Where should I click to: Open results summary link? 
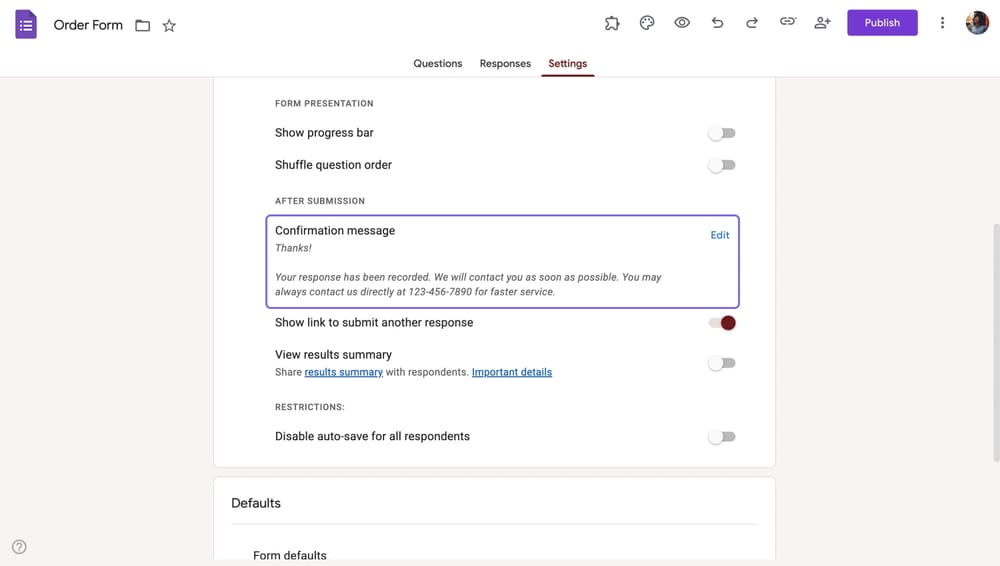[343, 372]
